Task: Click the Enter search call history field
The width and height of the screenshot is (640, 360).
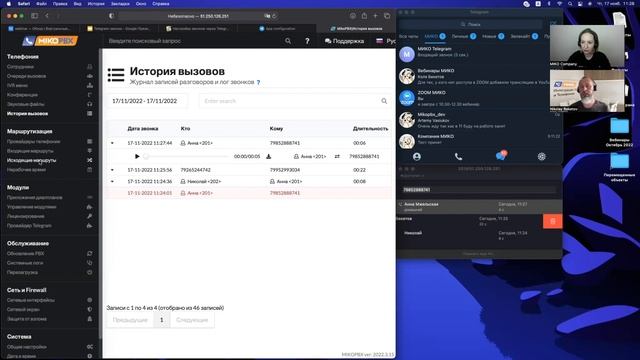Action: [291, 101]
